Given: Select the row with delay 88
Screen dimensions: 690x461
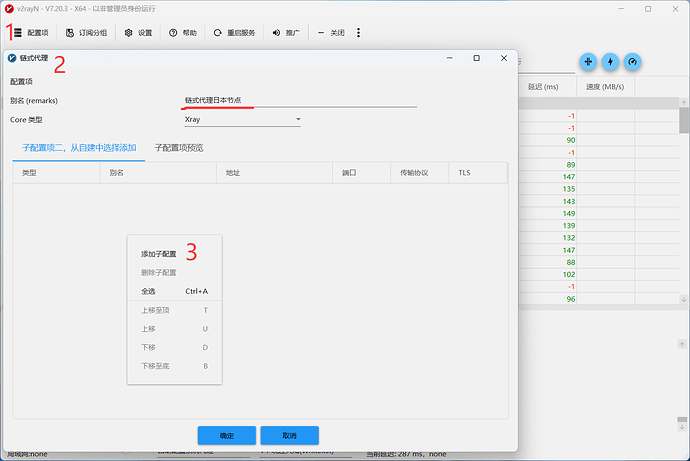Looking at the screenshot, I should (x=598, y=262).
